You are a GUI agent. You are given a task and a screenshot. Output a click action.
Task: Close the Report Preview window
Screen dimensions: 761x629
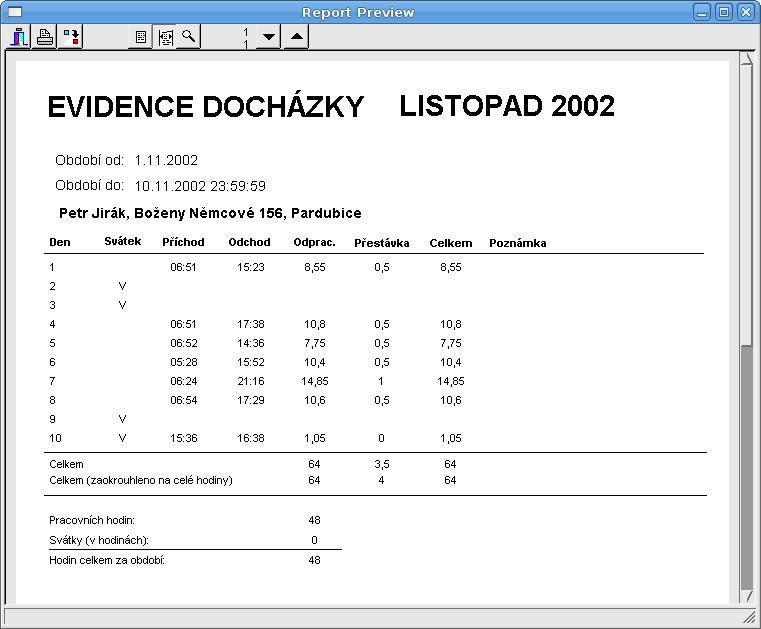(x=745, y=12)
